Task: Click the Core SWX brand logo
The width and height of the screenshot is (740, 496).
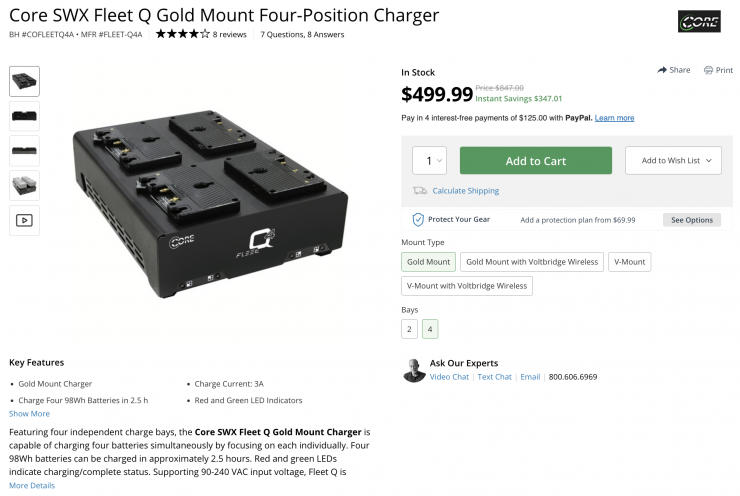Action: click(x=699, y=22)
